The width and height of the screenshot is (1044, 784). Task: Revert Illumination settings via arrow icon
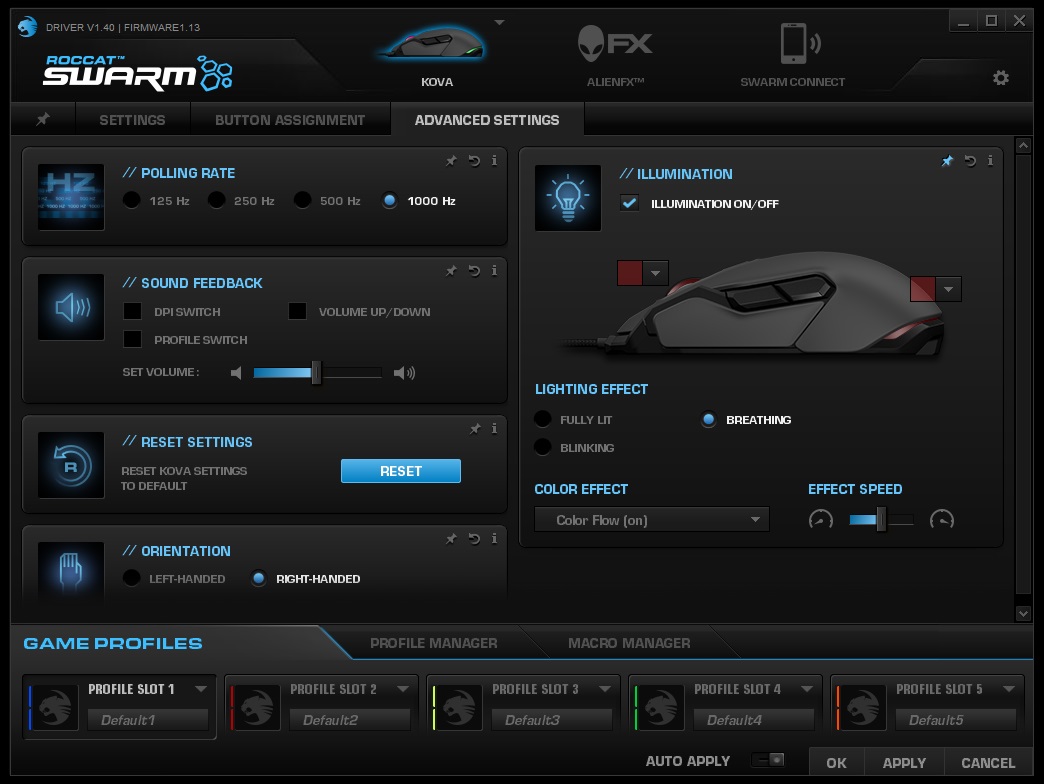pyautogui.click(x=970, y=160)
